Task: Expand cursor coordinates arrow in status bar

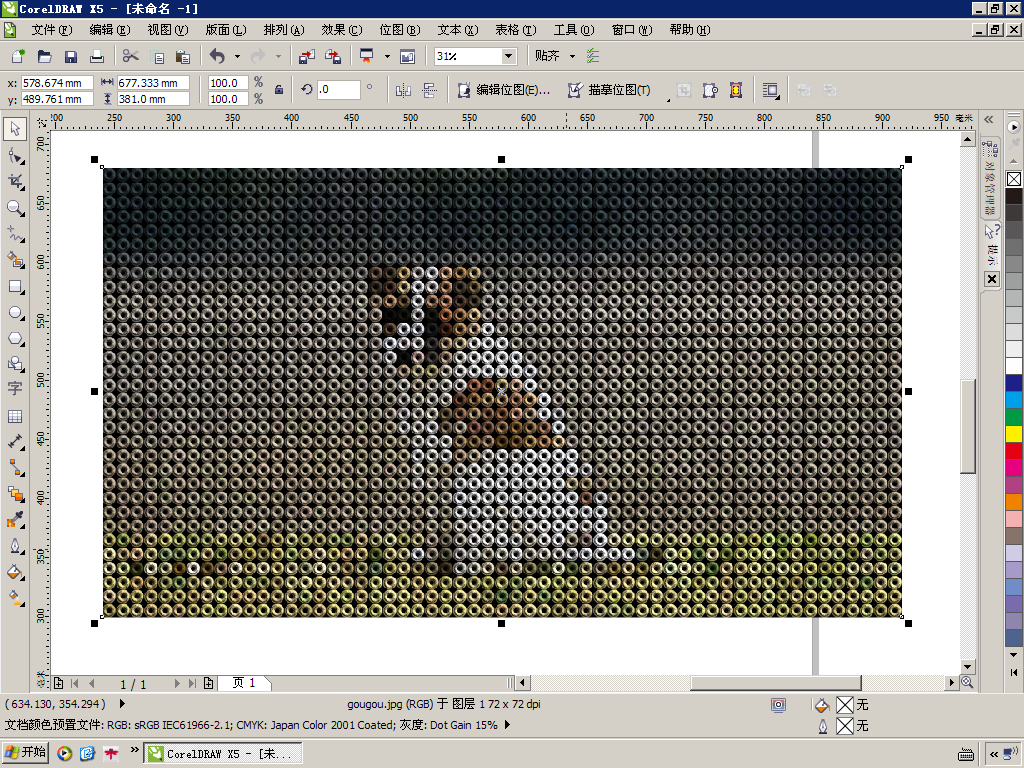Action: click(x=122, y=704)
